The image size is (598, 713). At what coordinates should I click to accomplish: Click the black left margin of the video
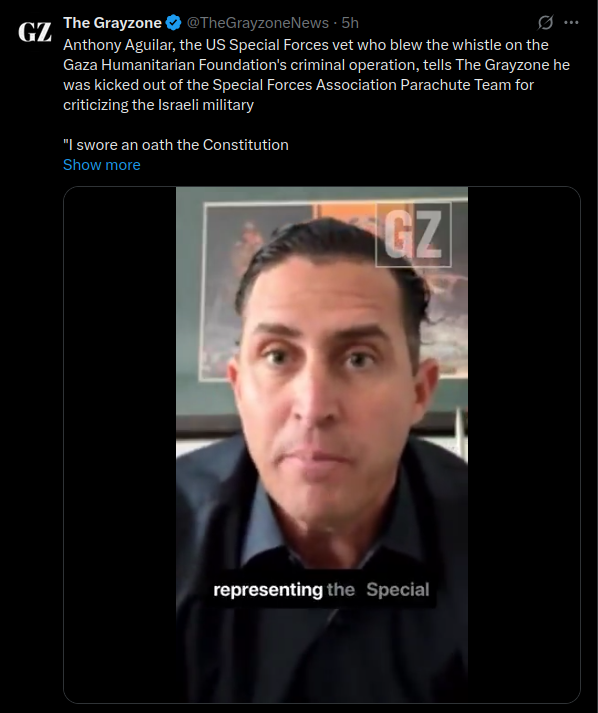[120, 445]
